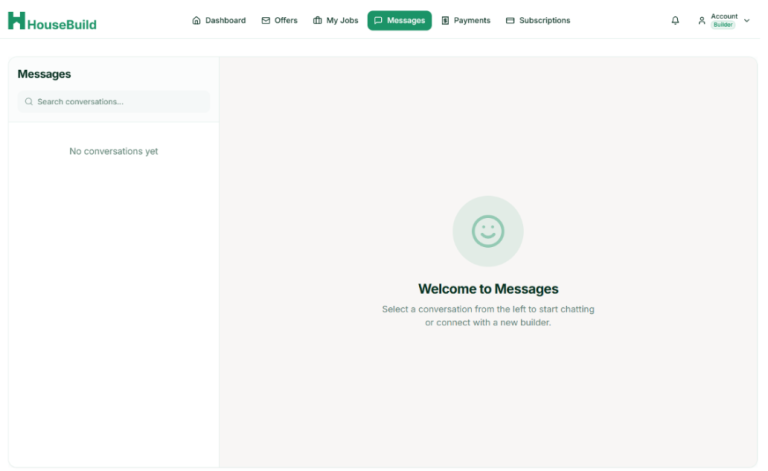768x471 pixels.
Task: Navigate to the Payments label
Action: pyautogui.click(x=472, y=20)
